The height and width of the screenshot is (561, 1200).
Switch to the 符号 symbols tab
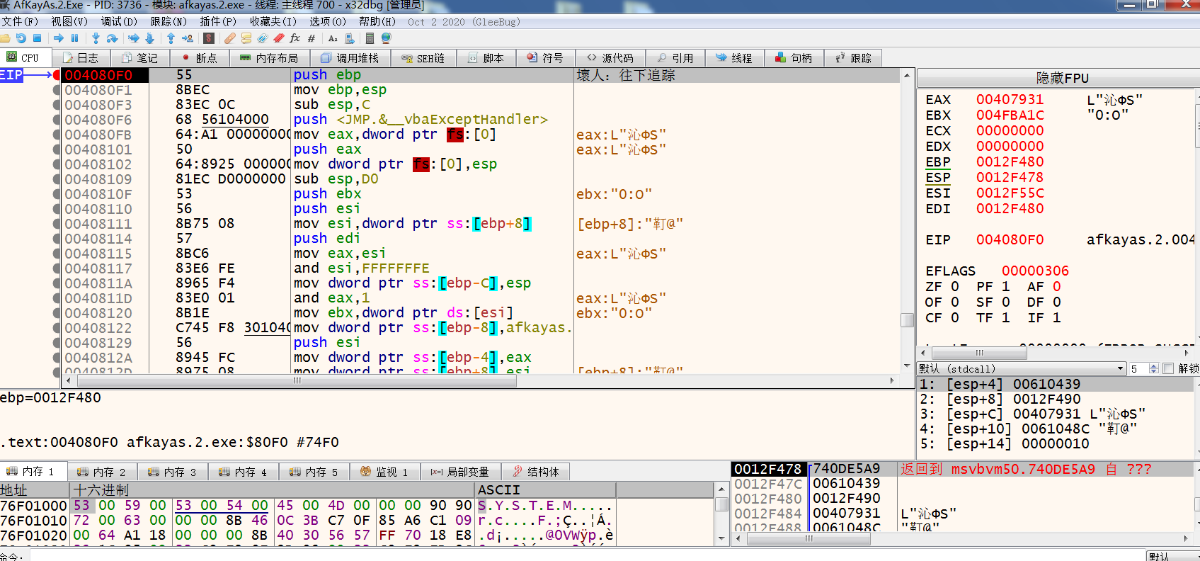544,58
